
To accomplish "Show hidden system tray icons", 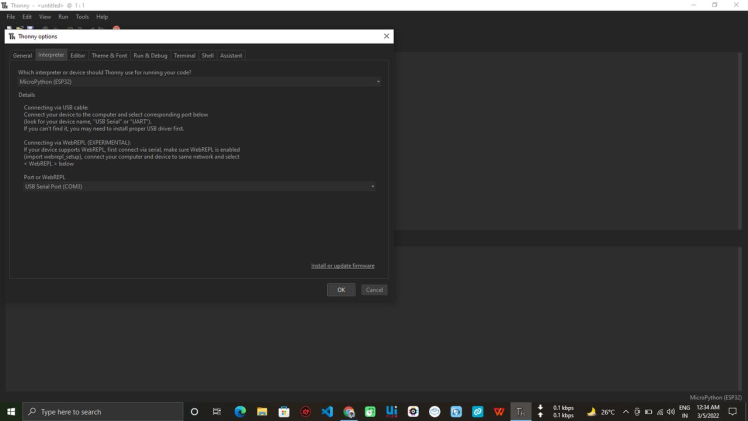I will tap(626, 411).
